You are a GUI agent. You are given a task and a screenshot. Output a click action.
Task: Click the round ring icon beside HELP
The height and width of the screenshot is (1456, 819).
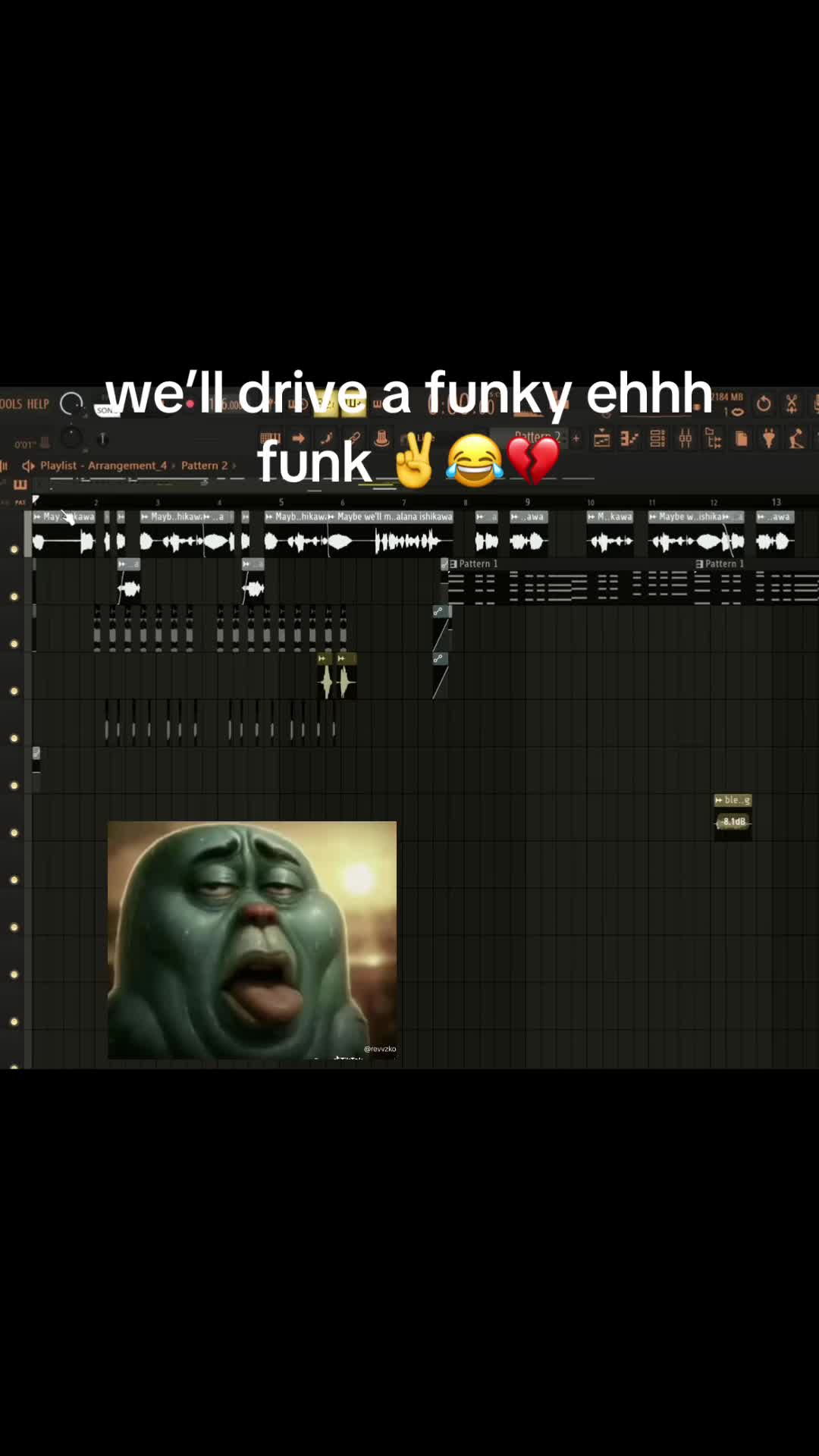pyautogui.click(x=71, y=403)
